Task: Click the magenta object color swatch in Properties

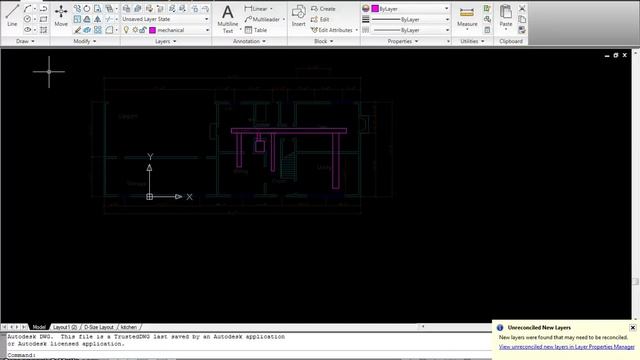Action: [375, 8]
